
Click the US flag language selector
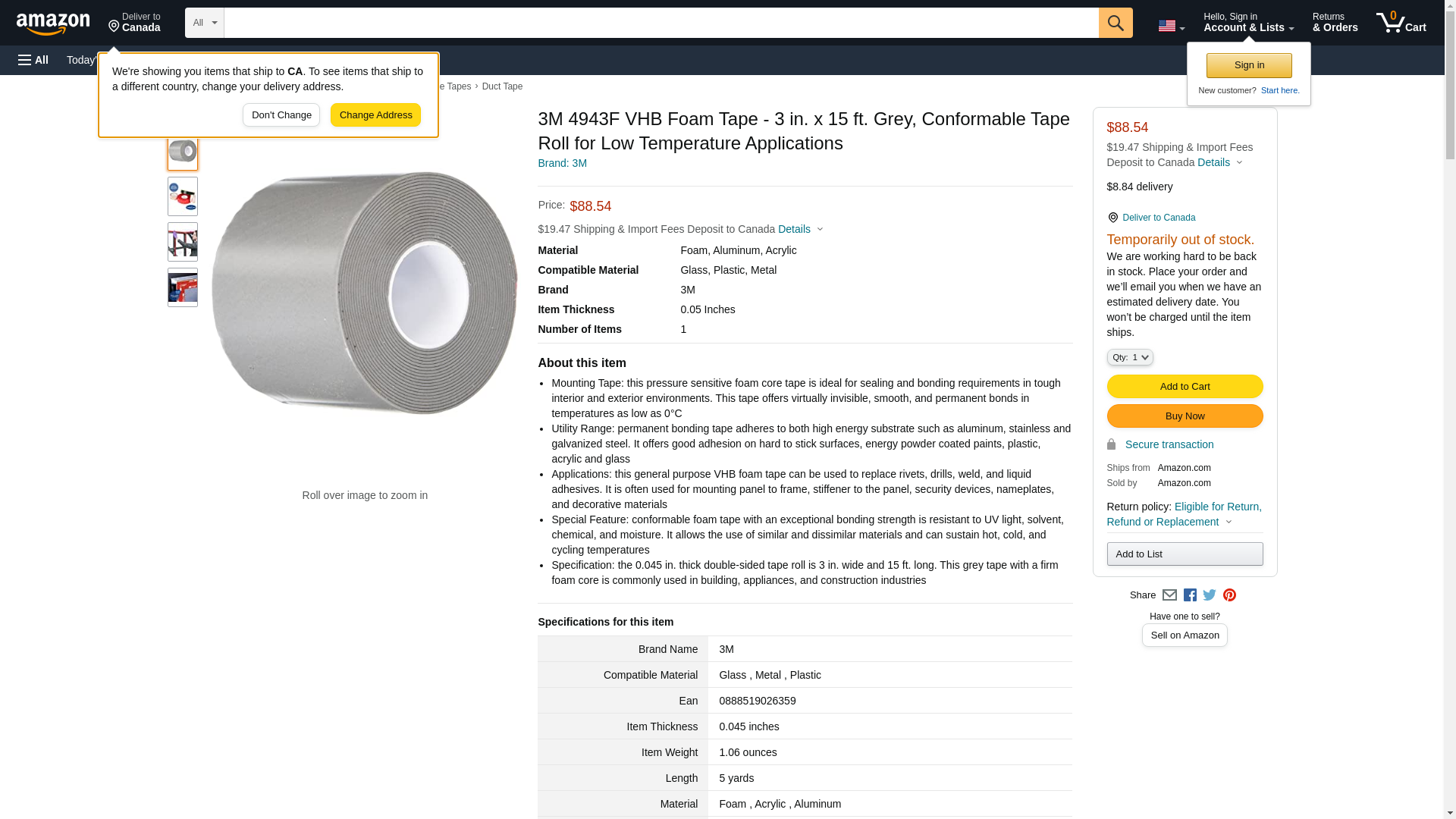1170,26
